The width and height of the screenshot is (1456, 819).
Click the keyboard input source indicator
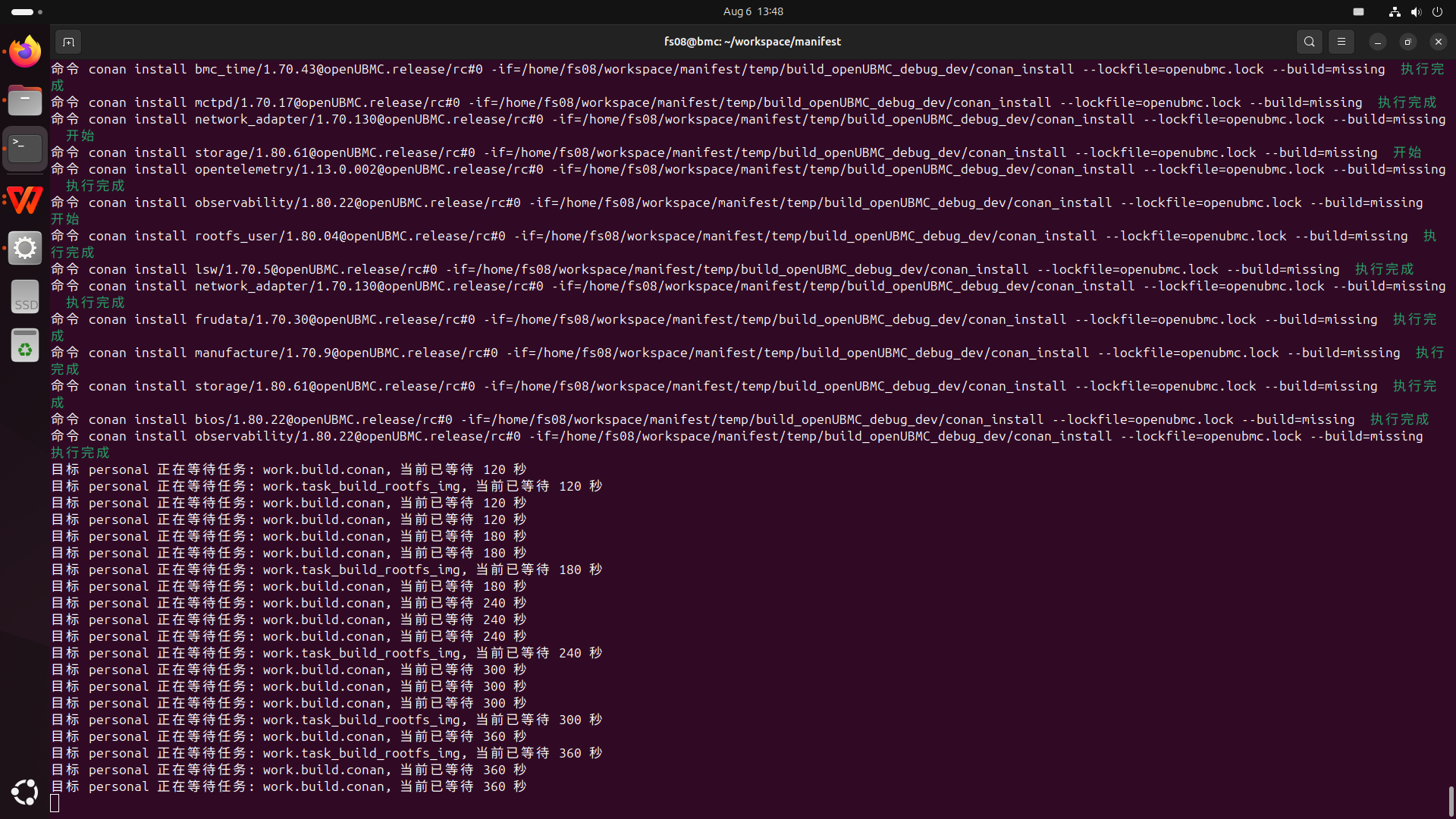point(1358,11)
